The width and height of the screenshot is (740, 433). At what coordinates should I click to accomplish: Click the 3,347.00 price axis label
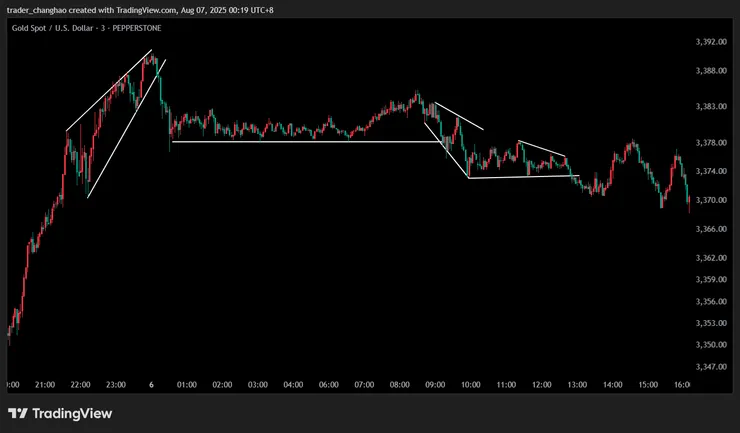coord(711,367)
